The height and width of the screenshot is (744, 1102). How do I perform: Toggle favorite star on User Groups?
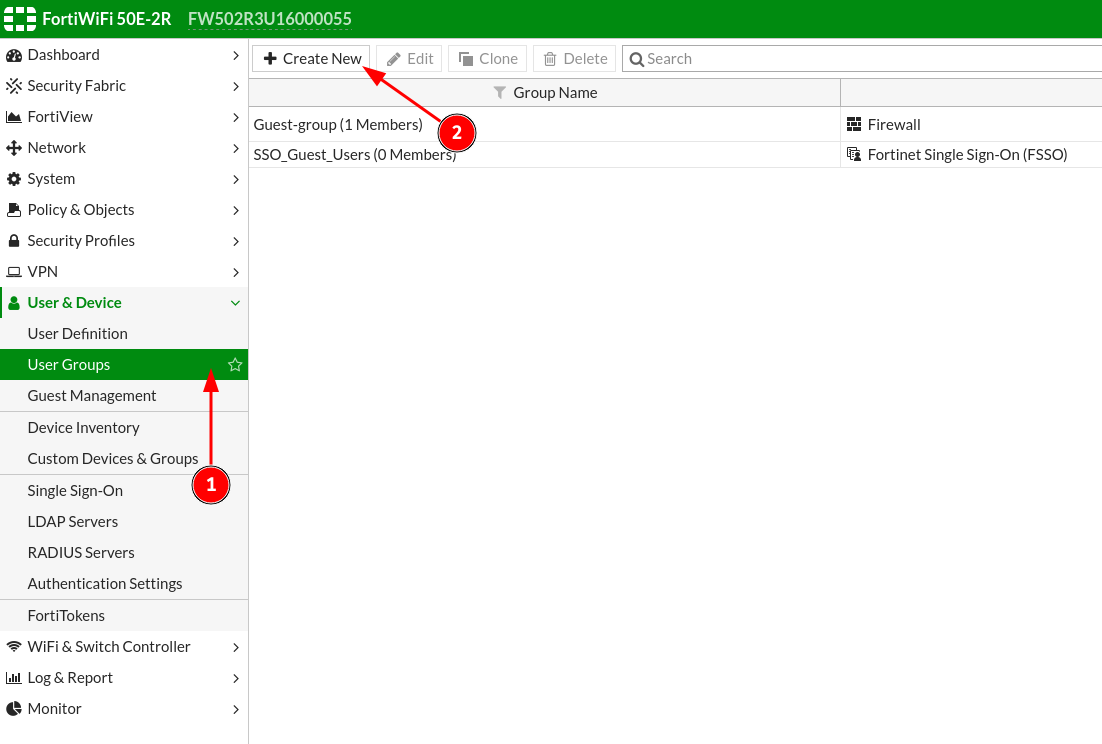235,365
